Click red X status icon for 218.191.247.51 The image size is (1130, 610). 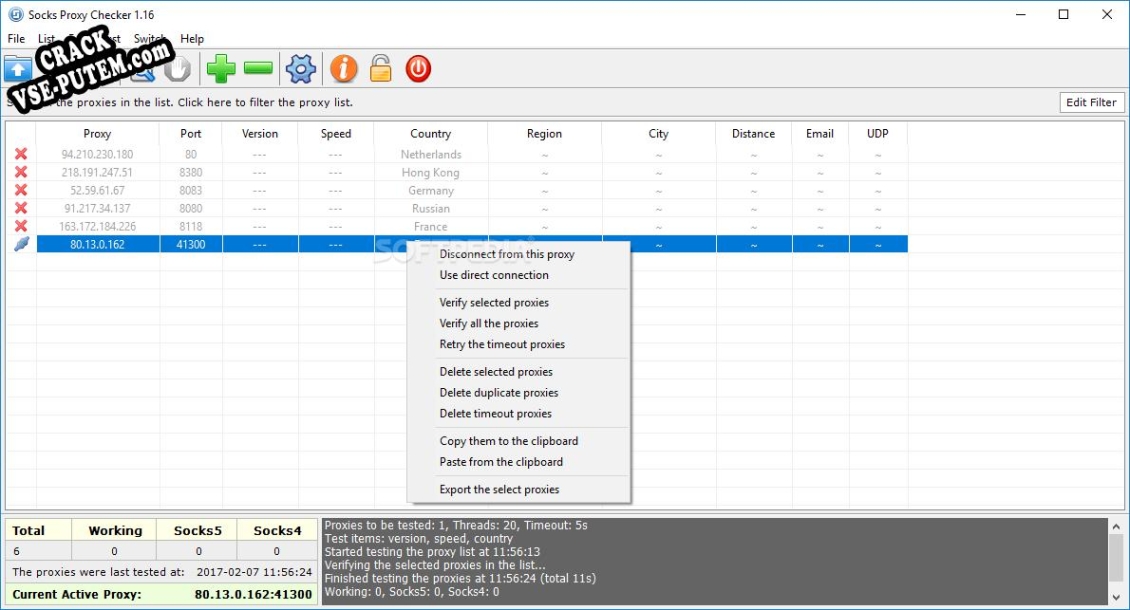coord(21,172)
